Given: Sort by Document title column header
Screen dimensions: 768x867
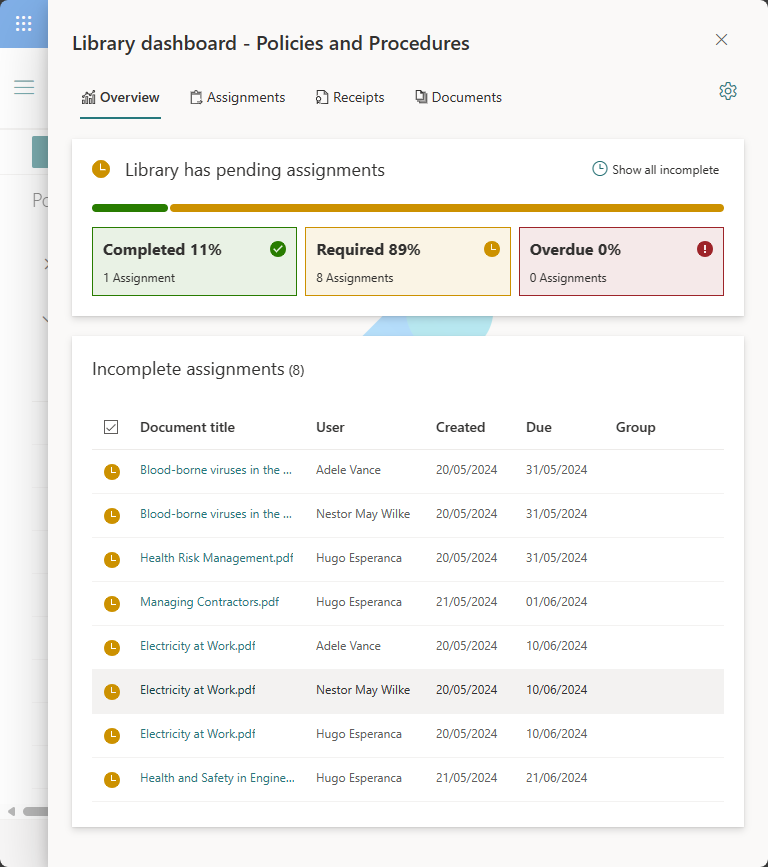Looking at the screenshot, I should tap(187, 427).
